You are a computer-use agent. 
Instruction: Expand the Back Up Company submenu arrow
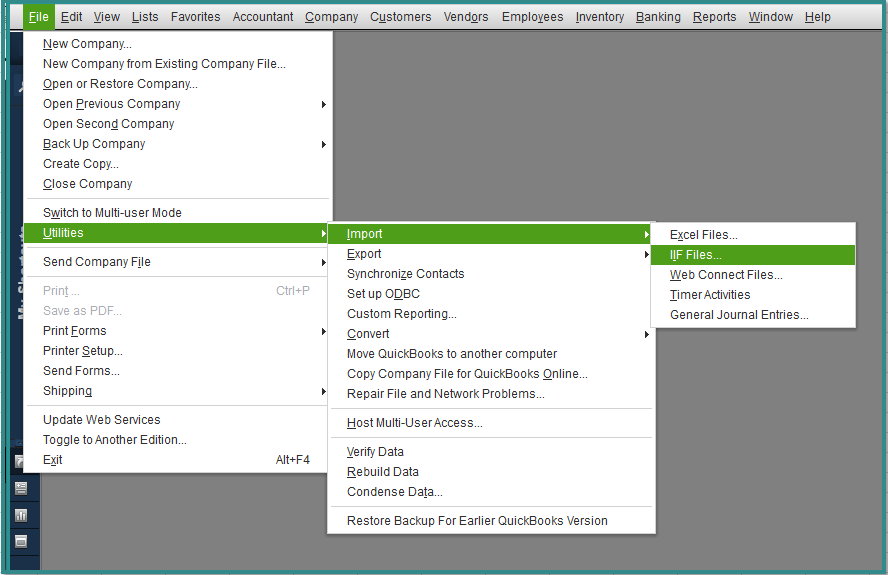click(323, 144)
